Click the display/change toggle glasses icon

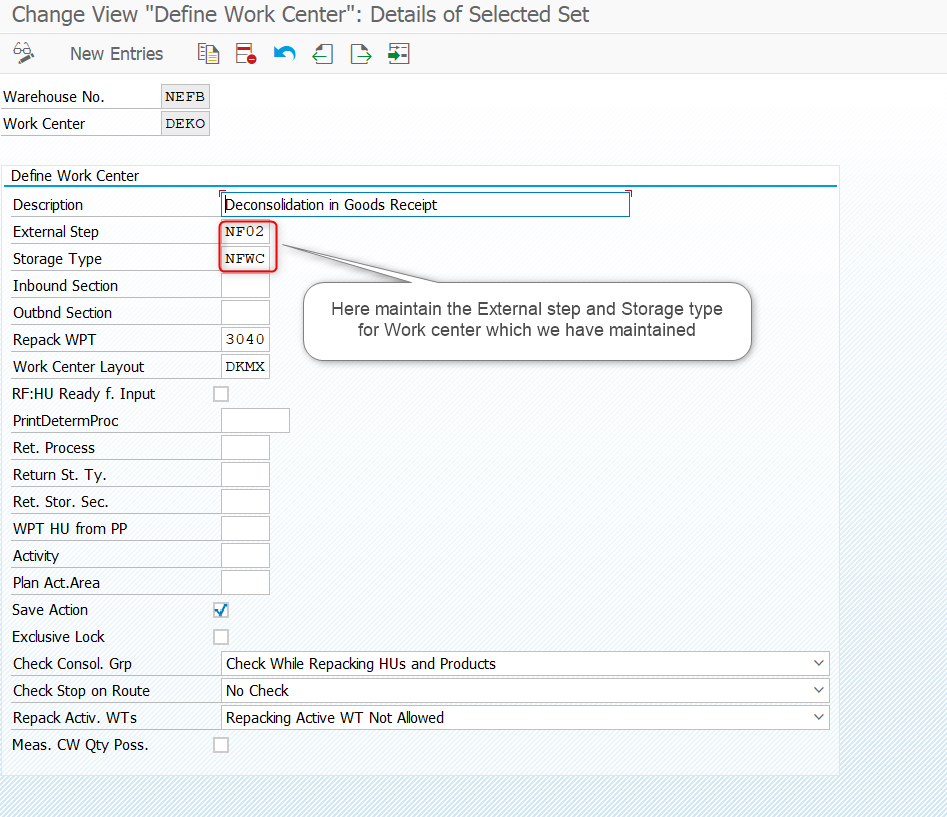click(24, 53)
